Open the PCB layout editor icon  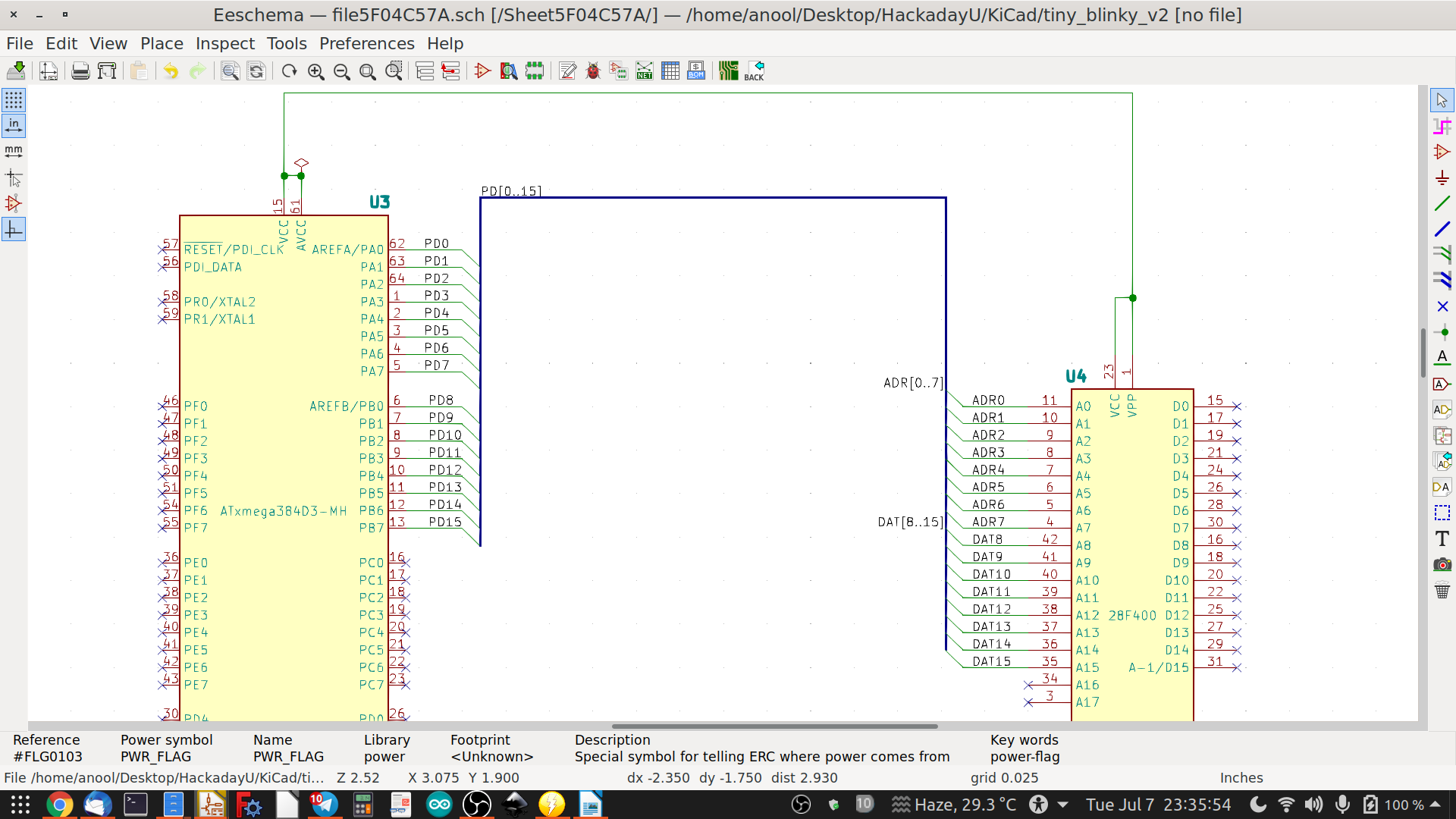729,71
